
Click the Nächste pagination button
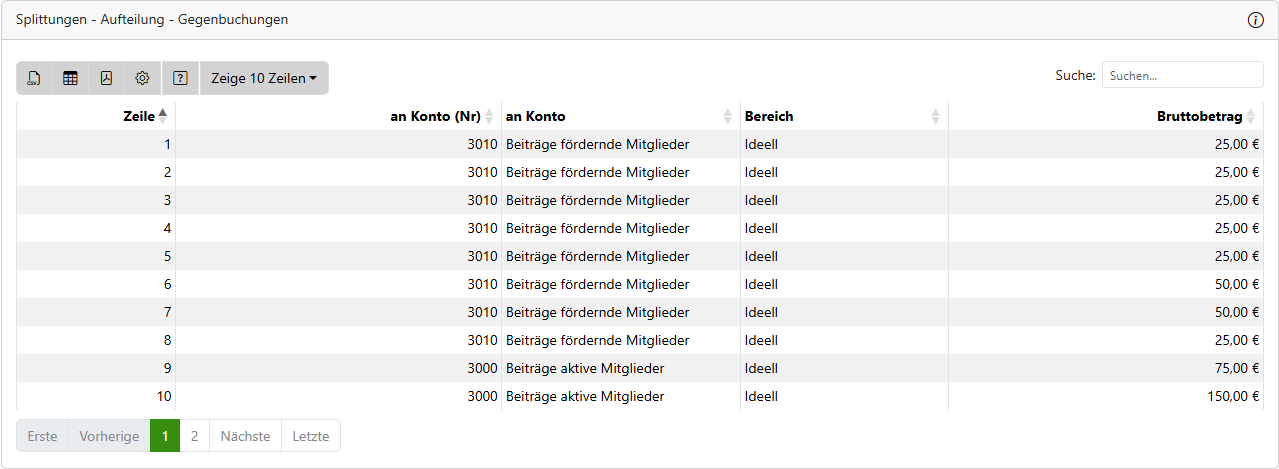[245, 436]
